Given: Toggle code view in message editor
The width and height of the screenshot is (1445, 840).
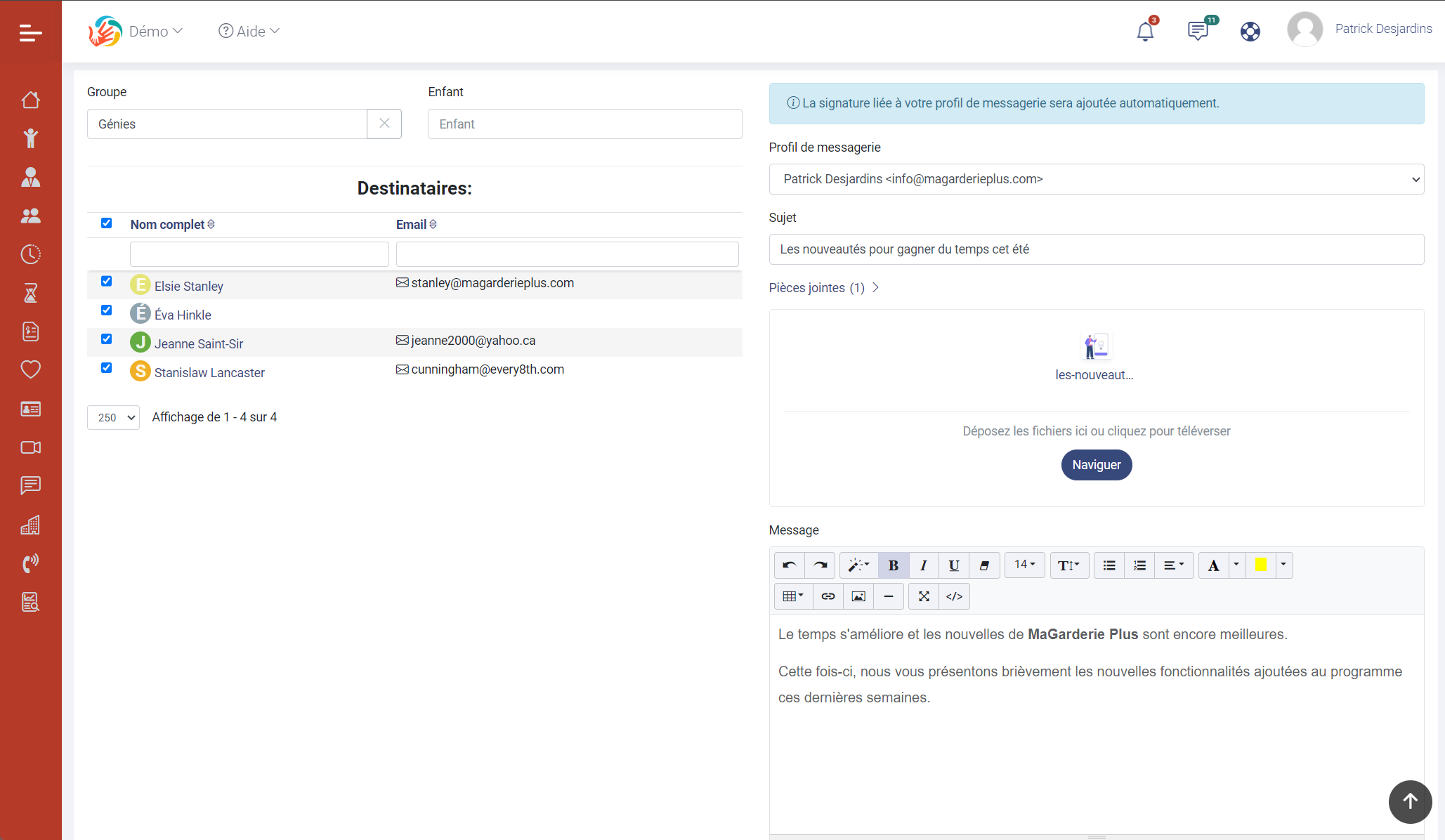Looking at the screenshot, I should [954, 596].
